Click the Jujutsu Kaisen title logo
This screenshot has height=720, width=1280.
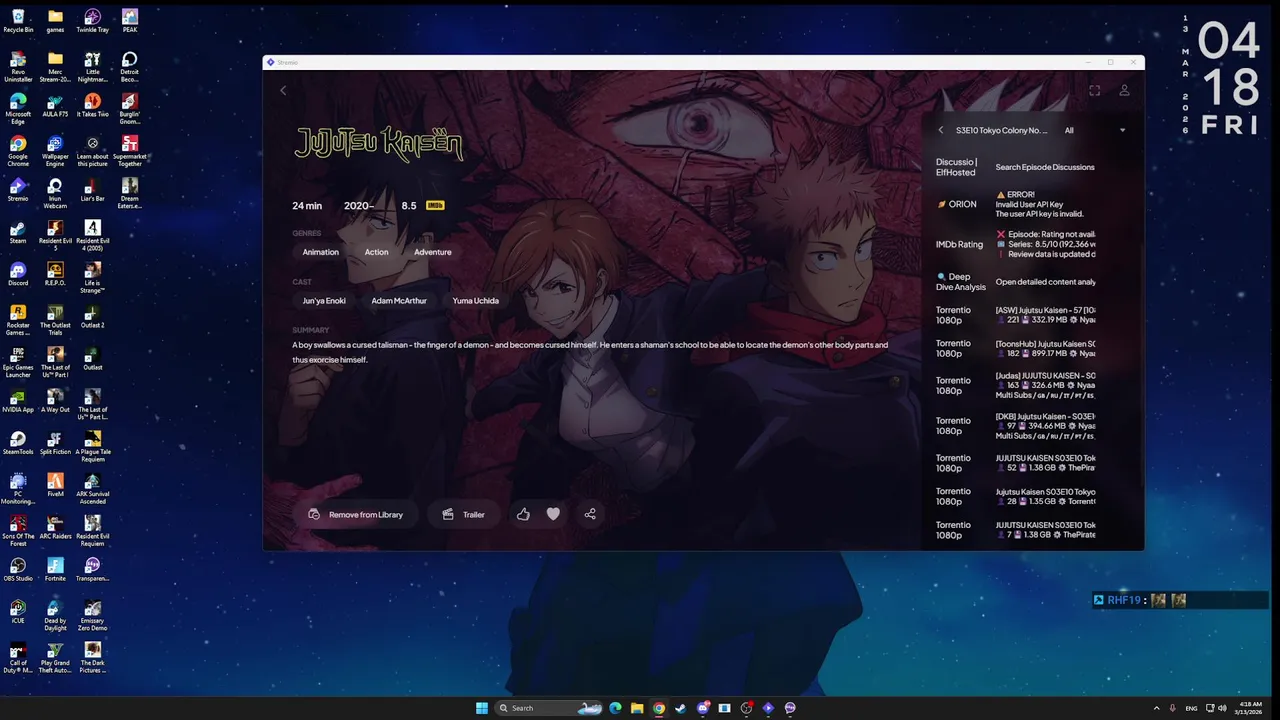(x=379, y=144)
